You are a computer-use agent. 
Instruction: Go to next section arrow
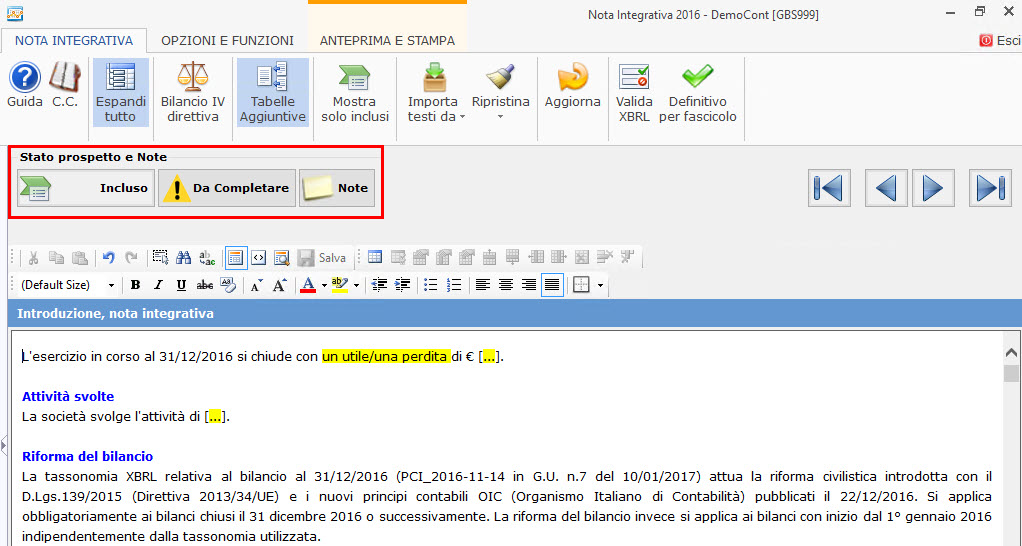tap(933, 188)
